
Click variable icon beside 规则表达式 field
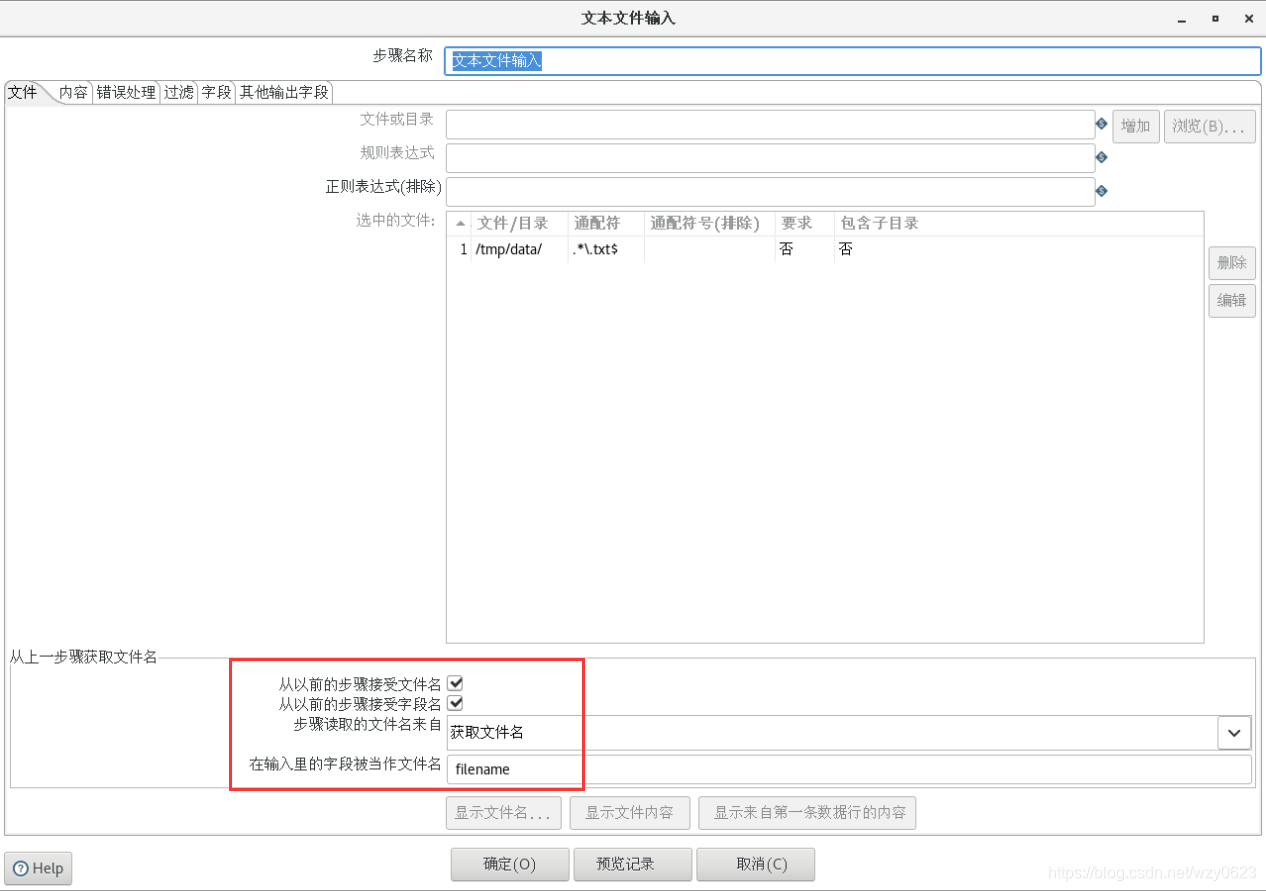1101,157
